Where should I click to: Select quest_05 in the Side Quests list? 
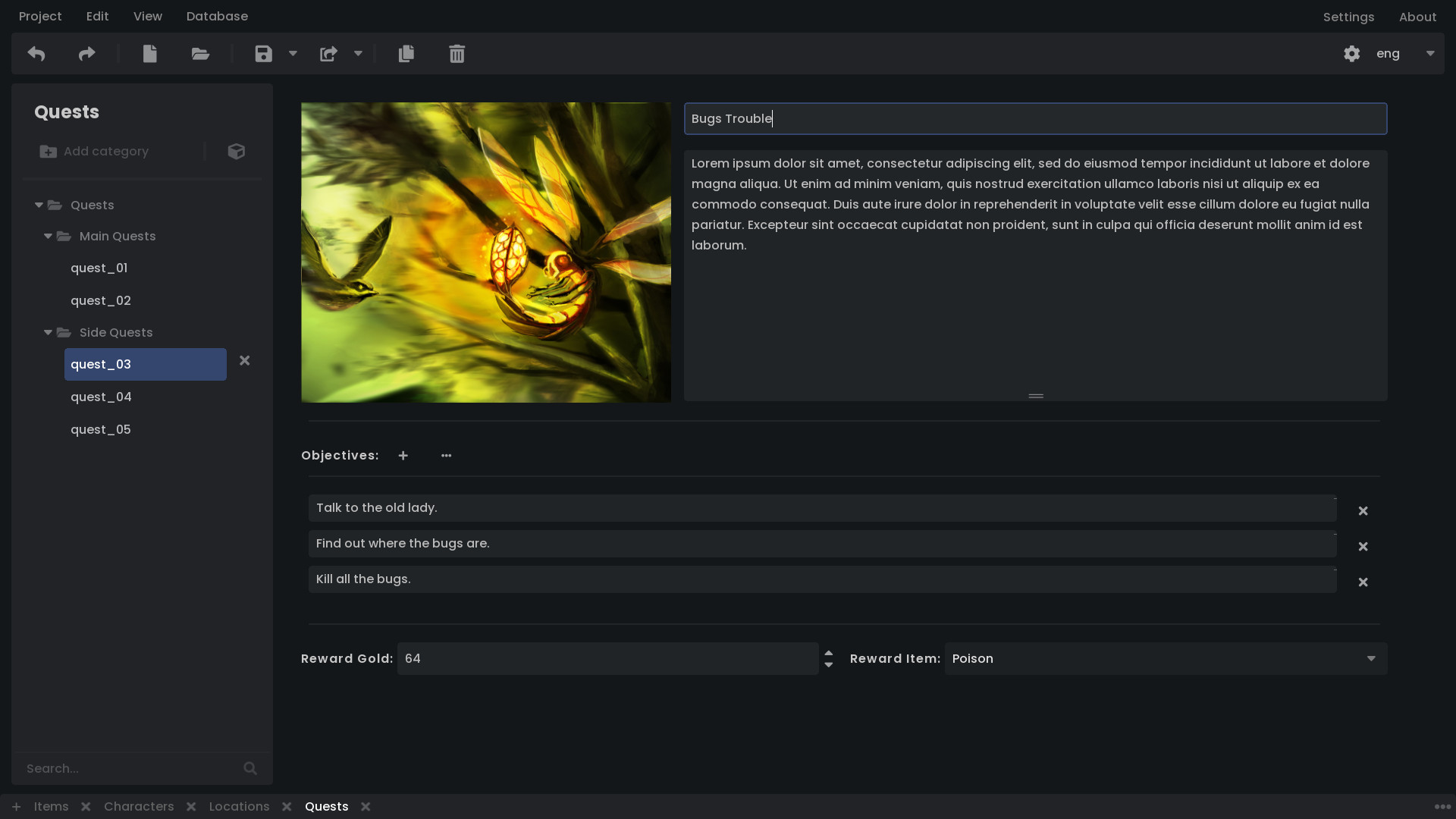100,429
